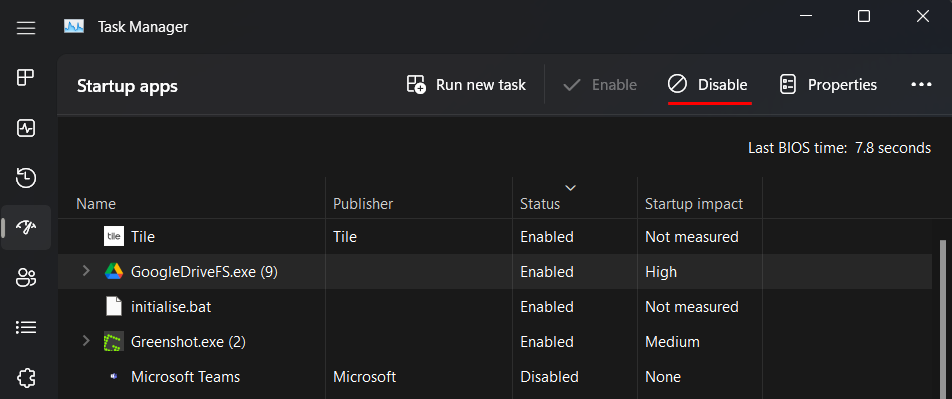
Task: Click the Greenshot app icon
Action: pyautogui.click(x=114, y=342)
